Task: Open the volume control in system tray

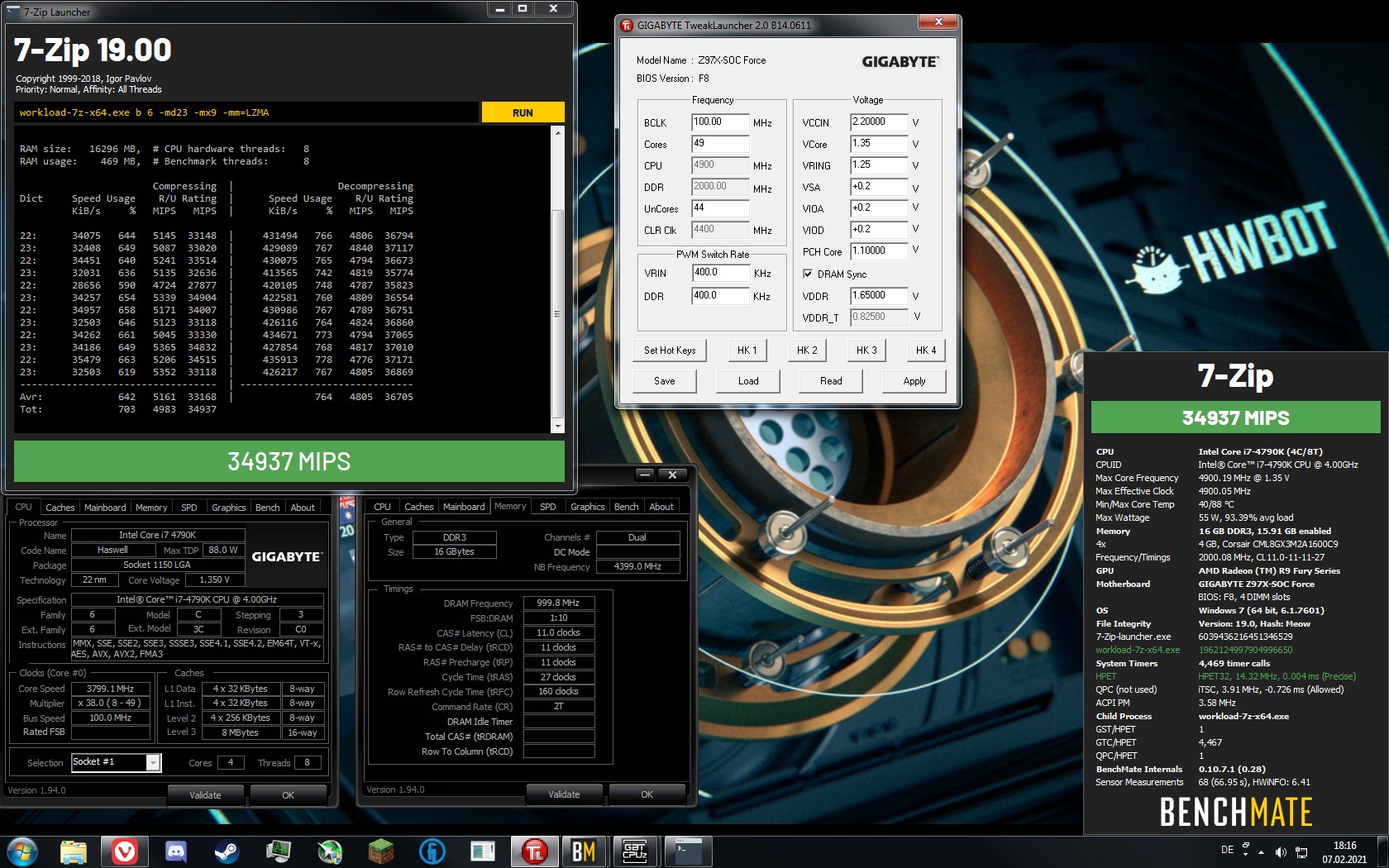Action: point(1281,851)
